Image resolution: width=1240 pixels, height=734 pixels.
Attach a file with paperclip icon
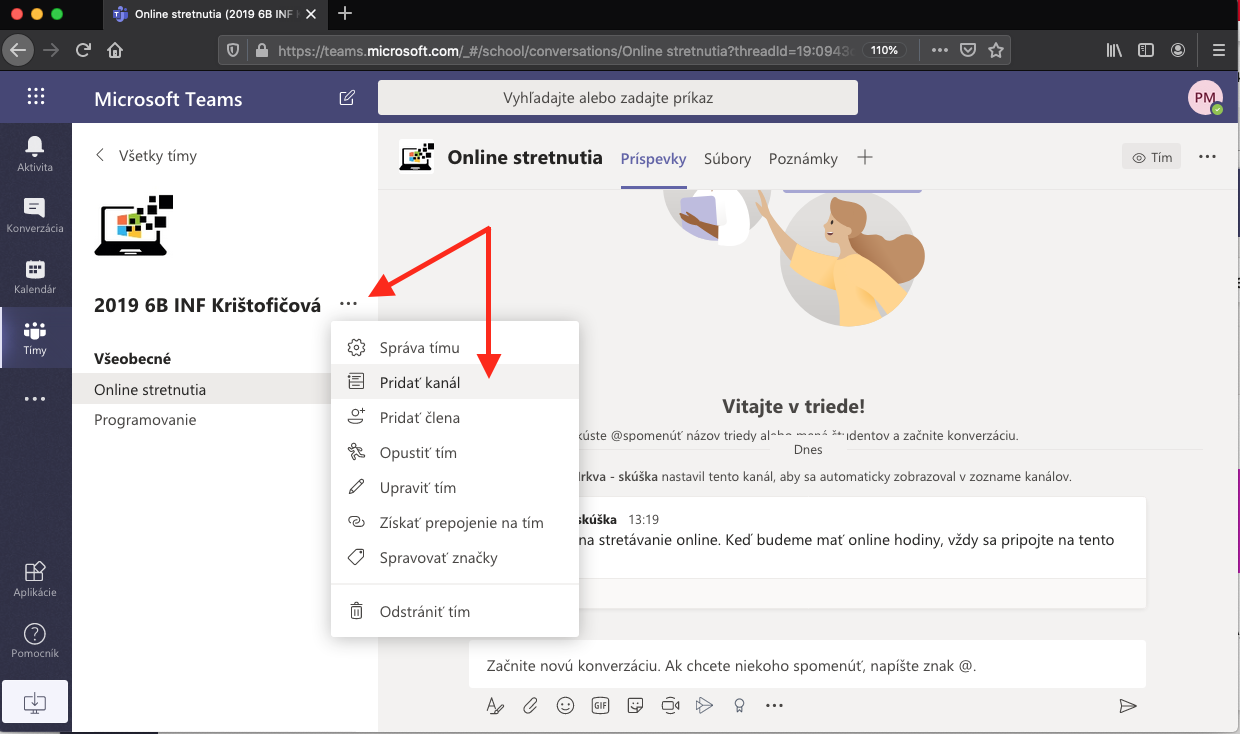(530, 705)
